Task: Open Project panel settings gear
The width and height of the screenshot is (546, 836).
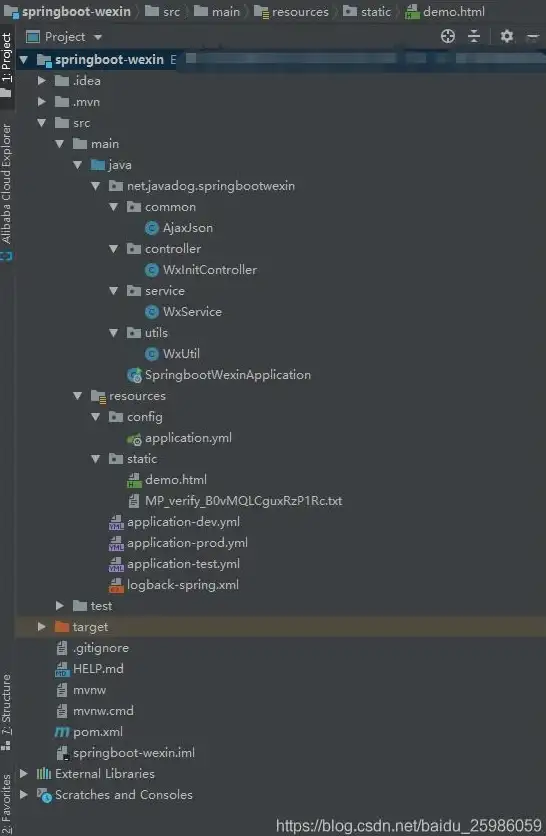Action: coord(507,36)
